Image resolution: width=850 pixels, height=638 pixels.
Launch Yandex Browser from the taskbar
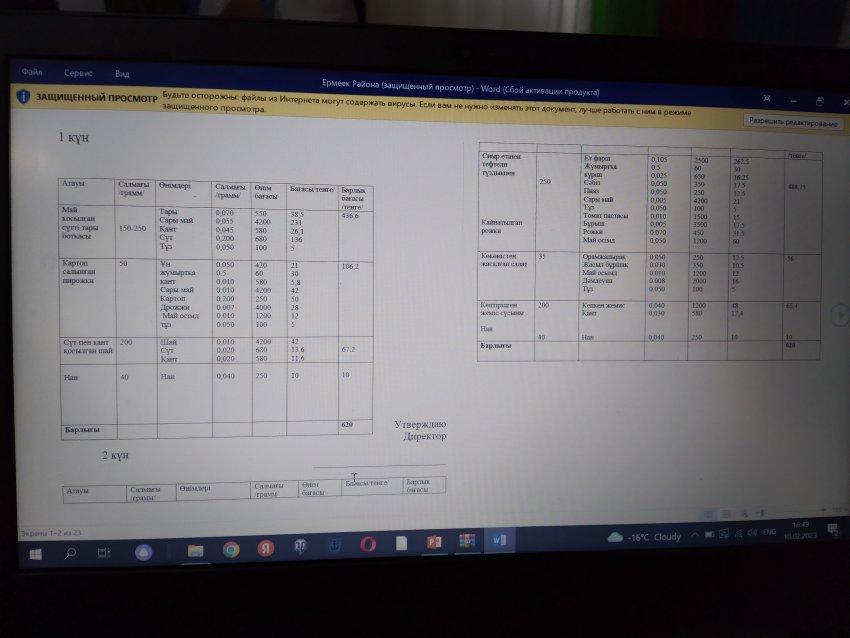point(266,549)
